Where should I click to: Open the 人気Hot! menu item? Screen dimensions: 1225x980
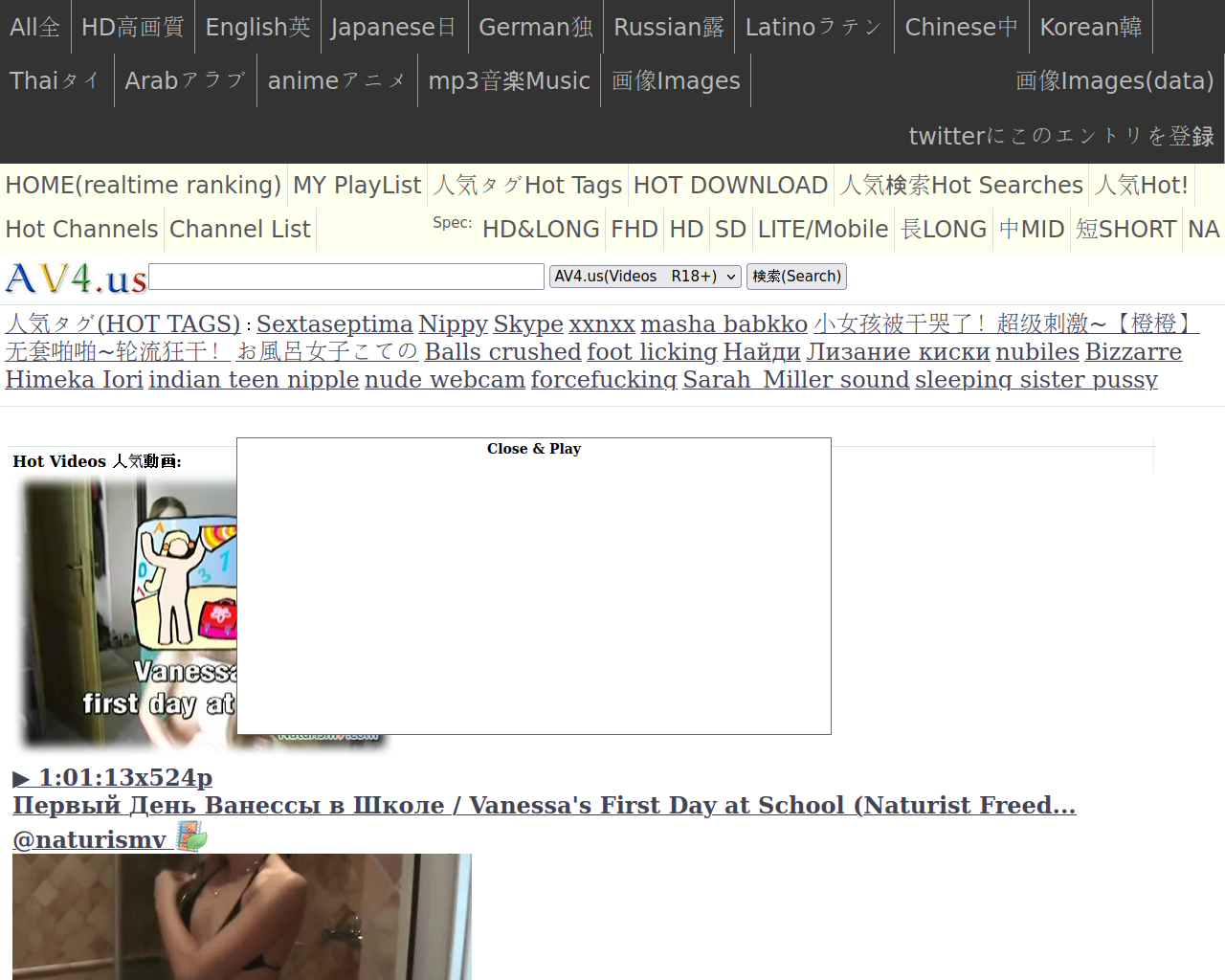[1142, 185]
